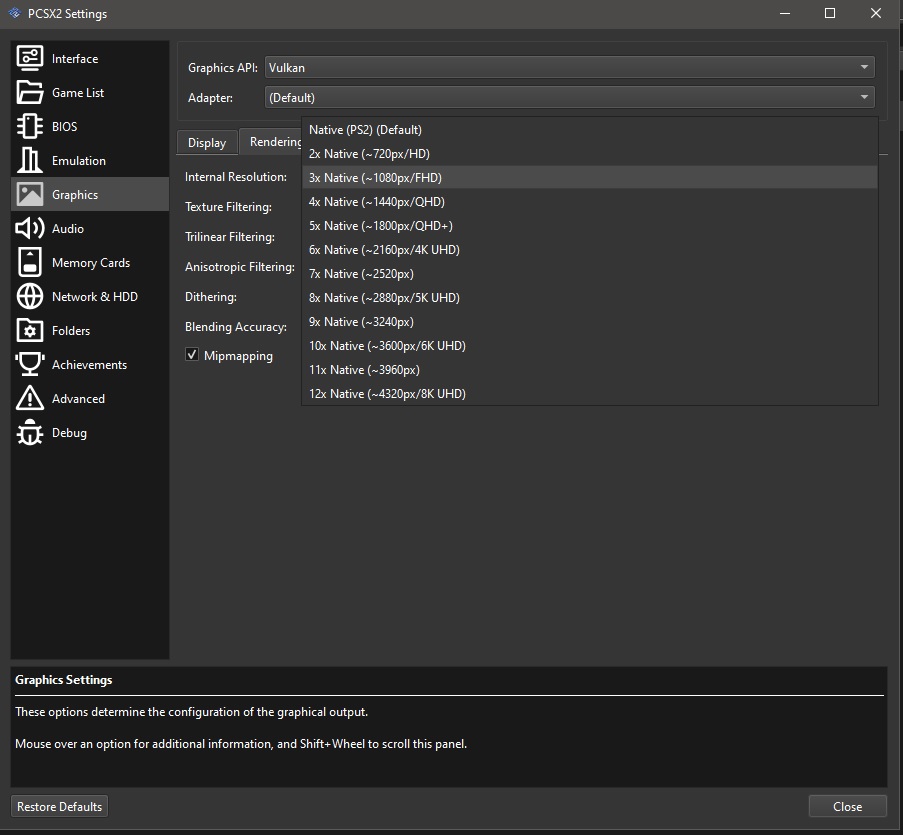This screenshot has width=903, height=835.
Task: Click the Debug bug icon
Action: pos(29,432)
